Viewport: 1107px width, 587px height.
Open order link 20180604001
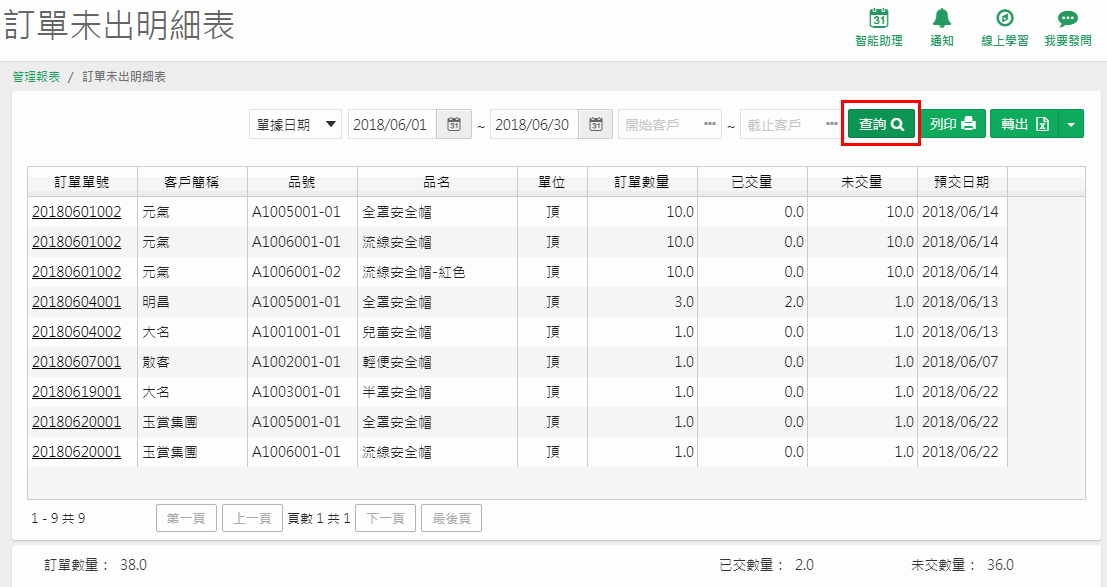click(x=76, y=302)
